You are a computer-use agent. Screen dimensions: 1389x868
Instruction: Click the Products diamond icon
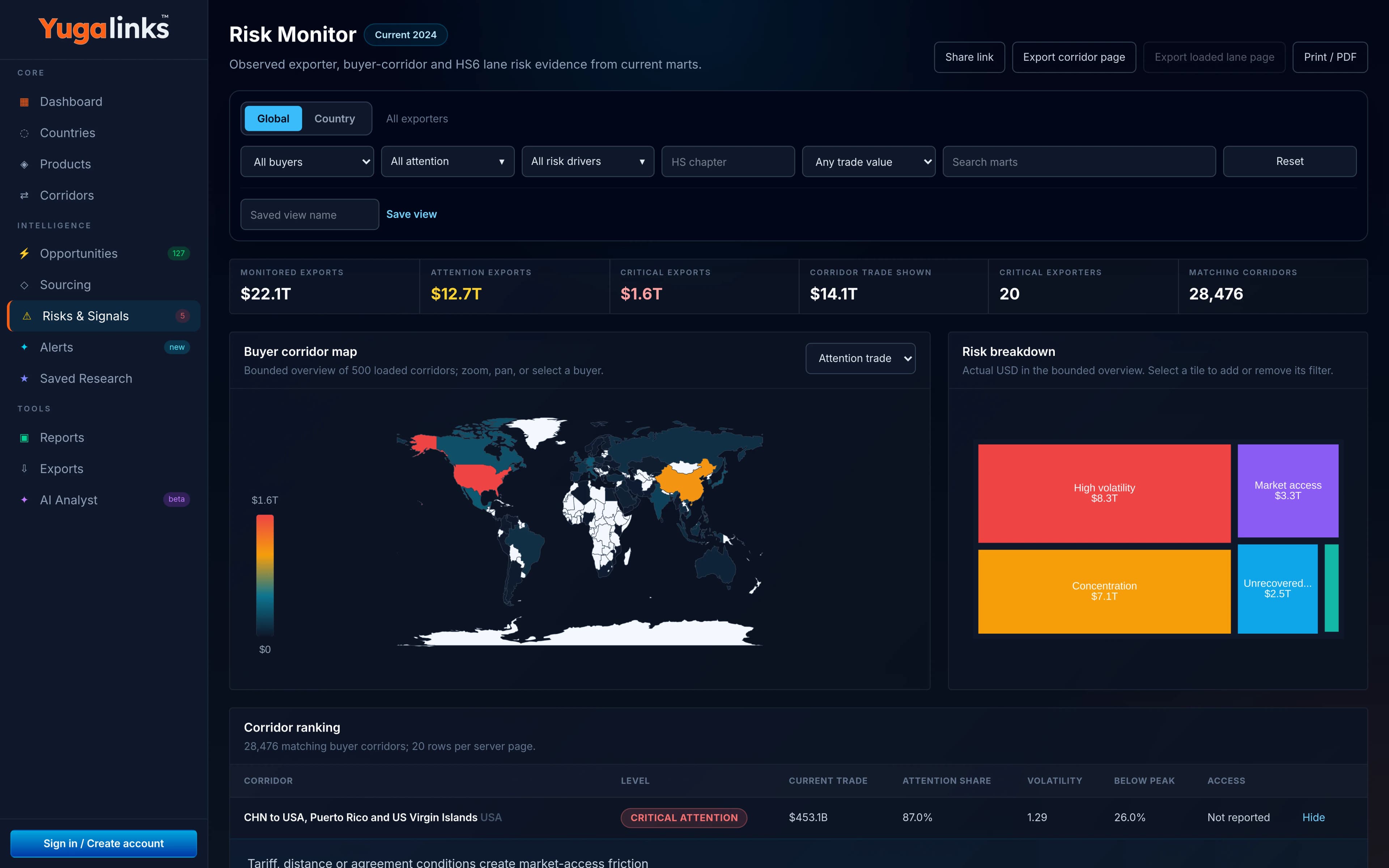24,165
